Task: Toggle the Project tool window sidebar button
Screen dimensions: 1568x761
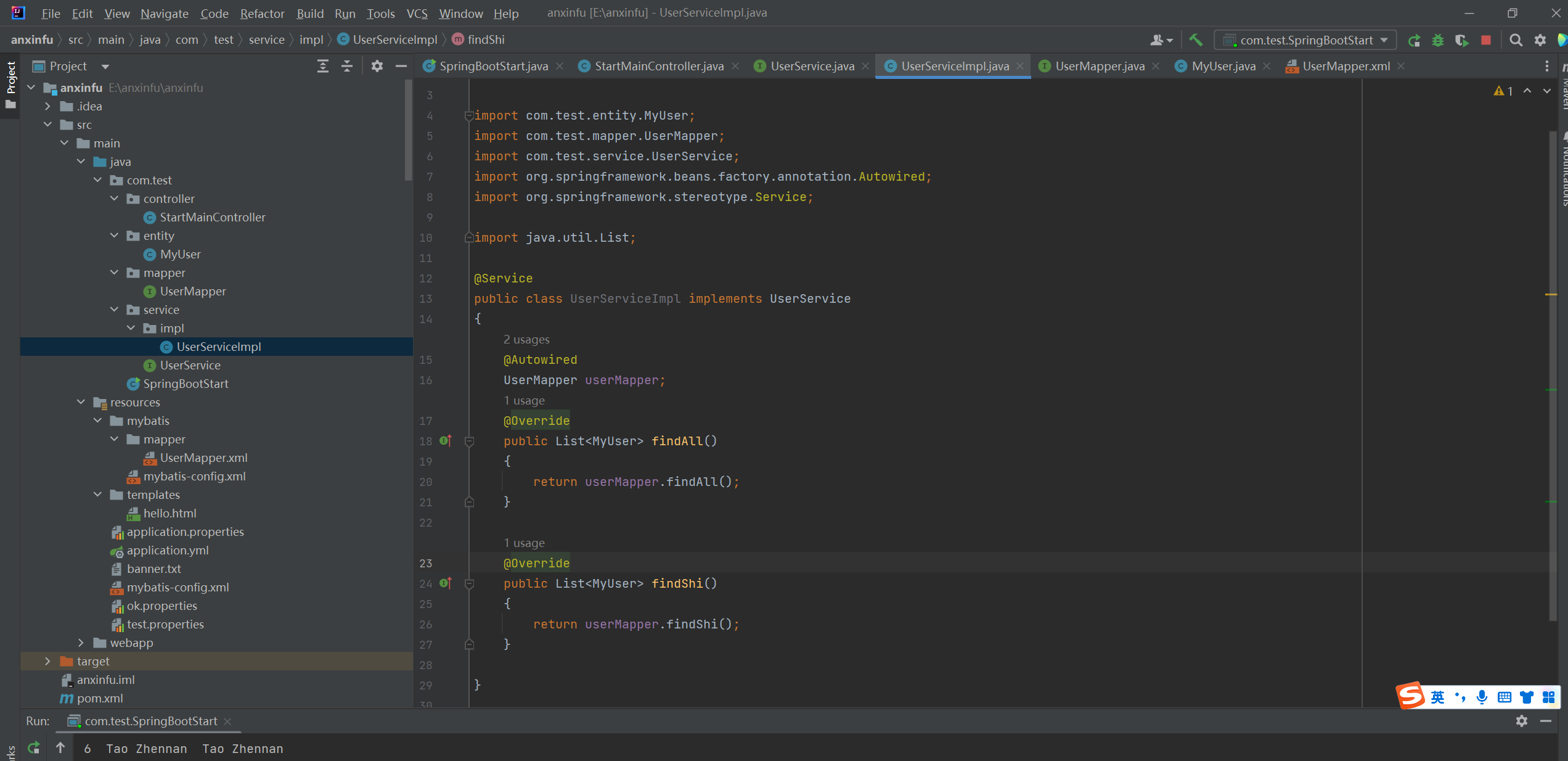Action: 10,79
